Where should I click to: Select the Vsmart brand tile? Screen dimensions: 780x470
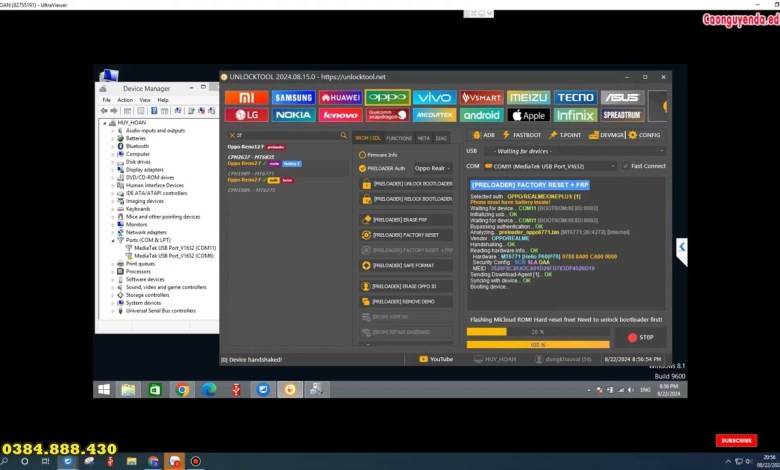(x=482, y=98)
